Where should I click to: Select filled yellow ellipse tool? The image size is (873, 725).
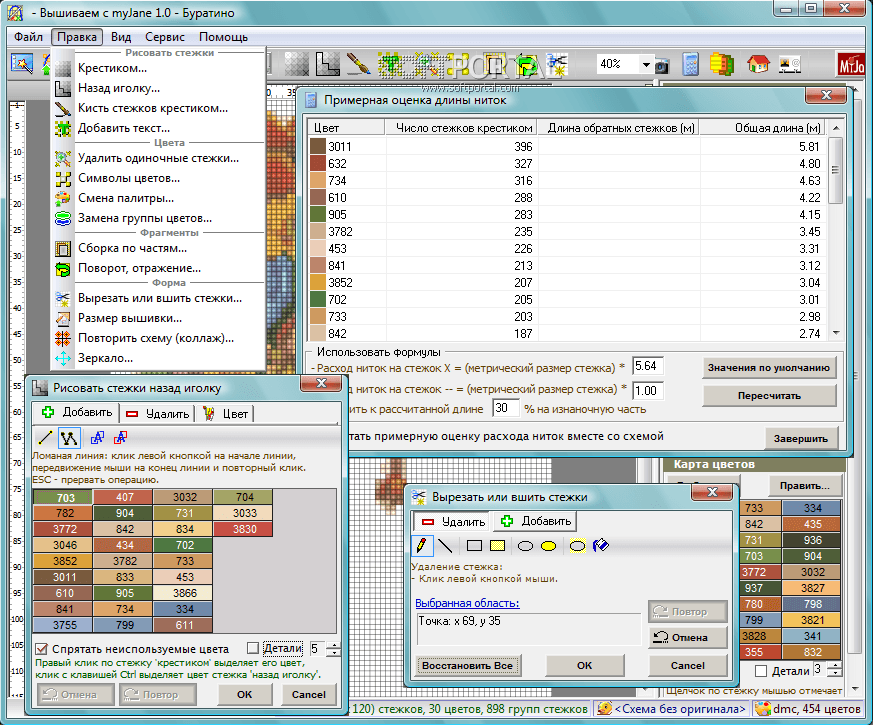[x=548, y=546]
